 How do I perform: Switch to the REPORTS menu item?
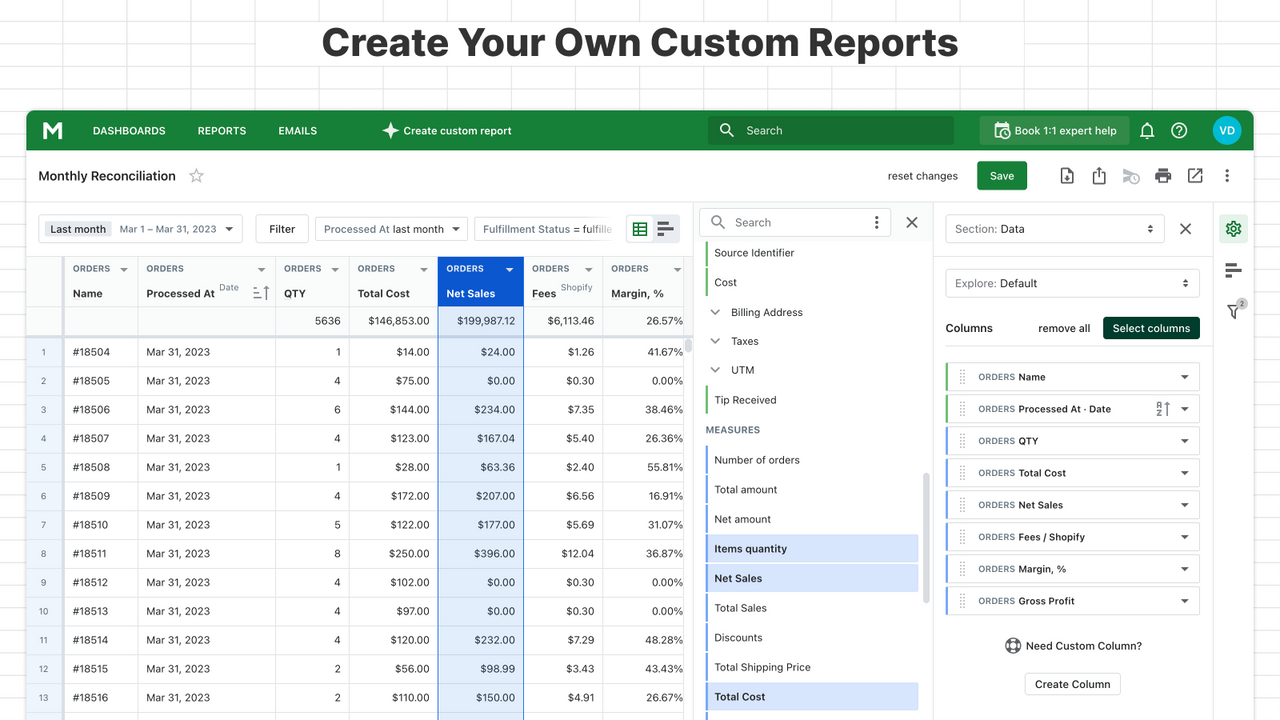coord(221,130)
